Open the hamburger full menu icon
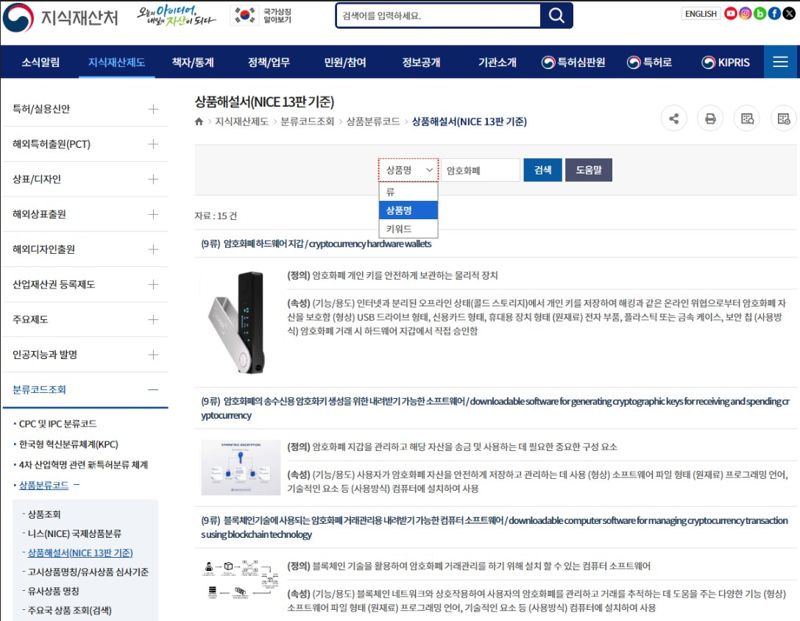This screenshot has width=800, height=621. click(781, 62)
